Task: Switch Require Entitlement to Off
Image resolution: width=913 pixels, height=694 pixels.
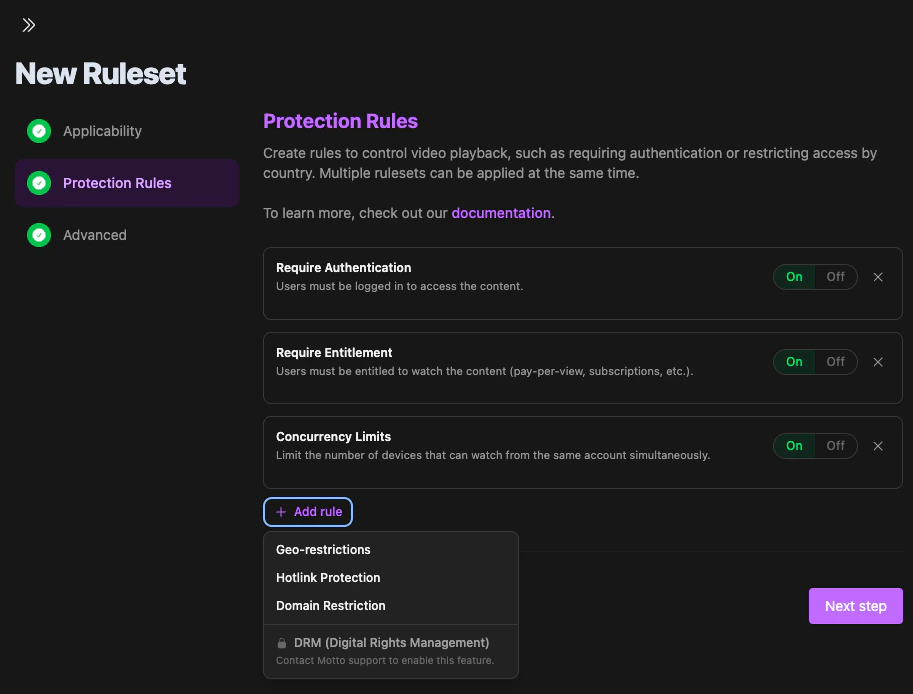Action: click(x=835, y=362)
